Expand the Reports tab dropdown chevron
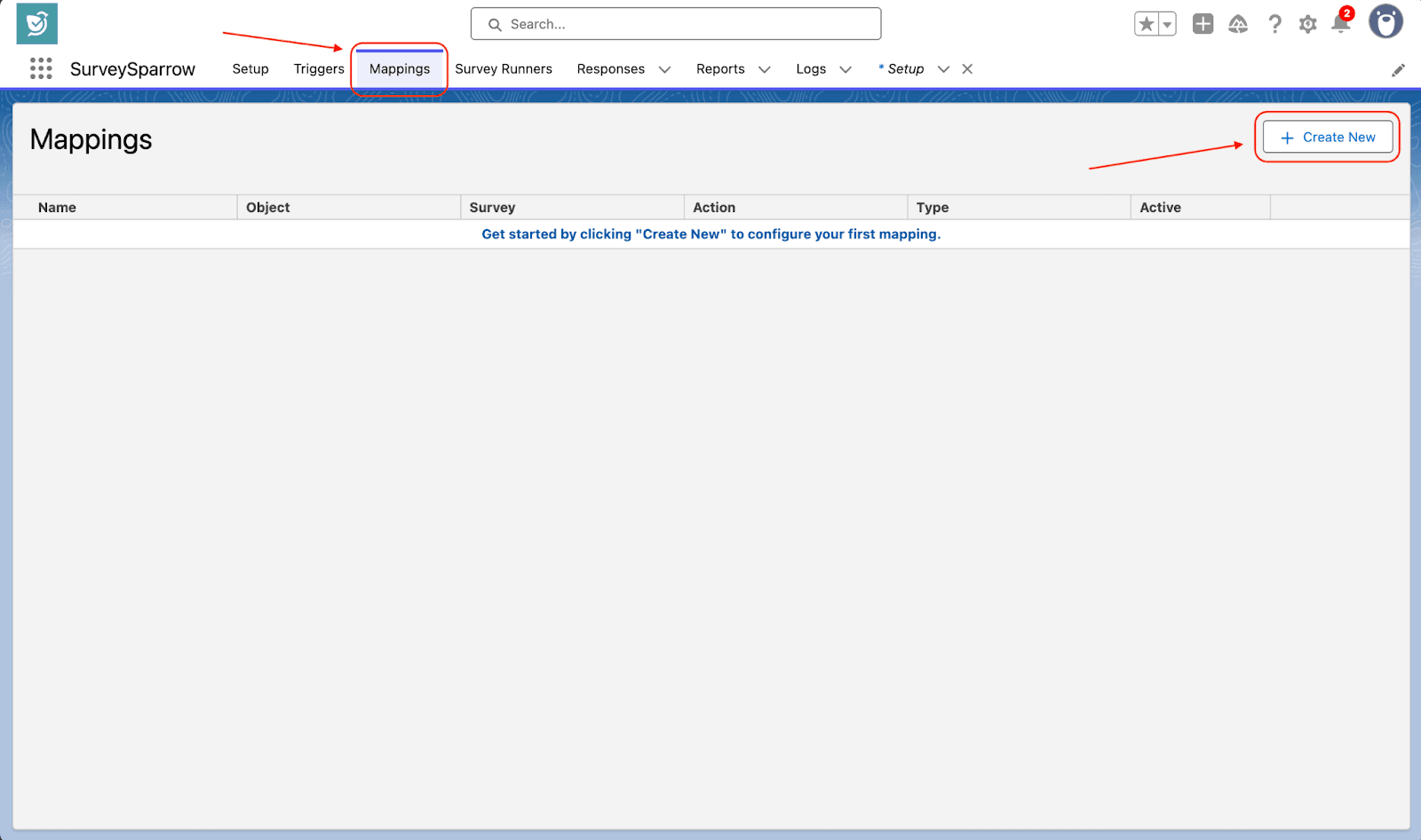 [764, 69]
